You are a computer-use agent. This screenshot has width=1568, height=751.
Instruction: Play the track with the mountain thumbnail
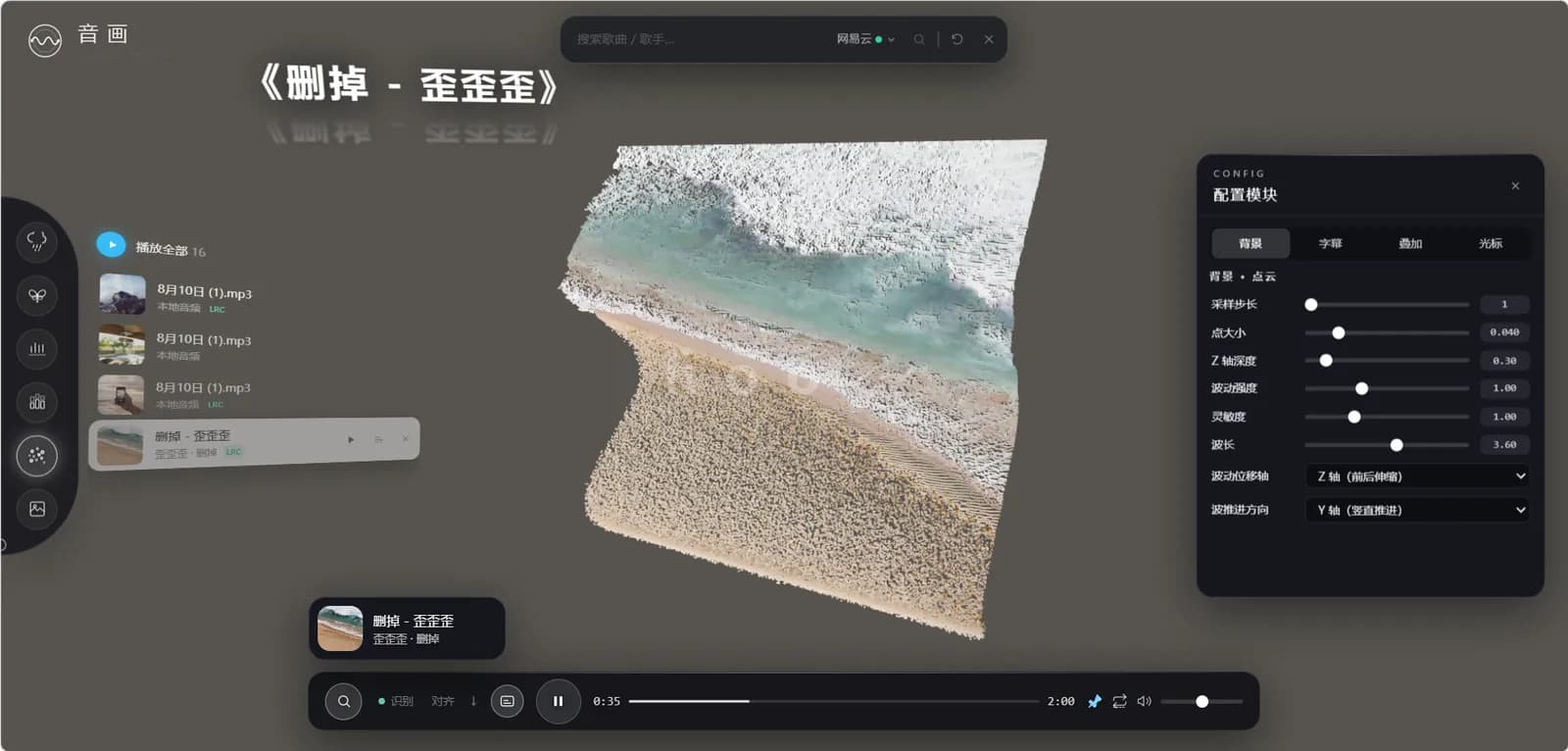coord(122,294)
